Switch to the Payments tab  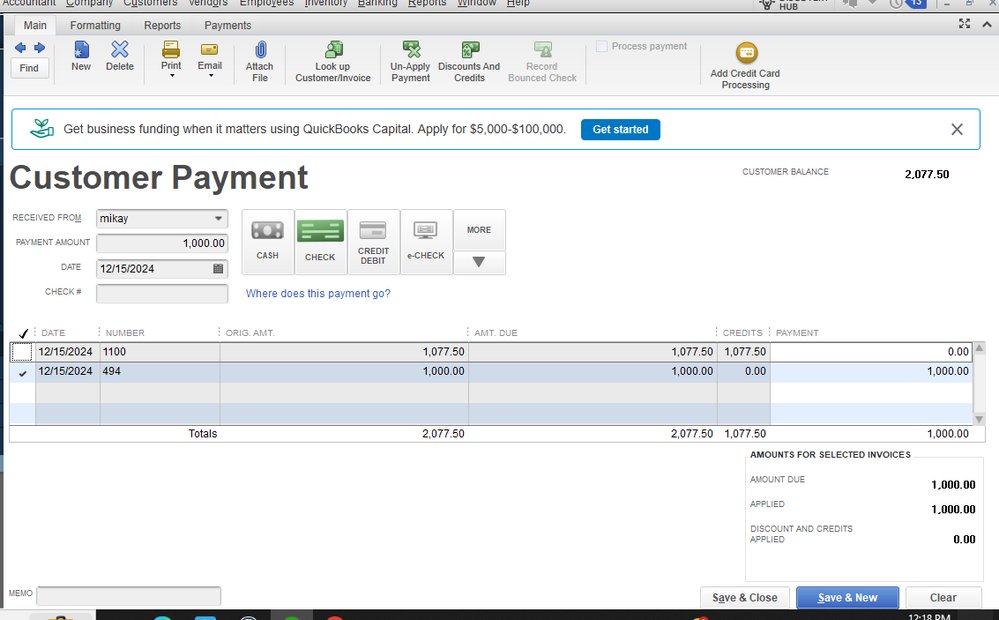(227, 25)
